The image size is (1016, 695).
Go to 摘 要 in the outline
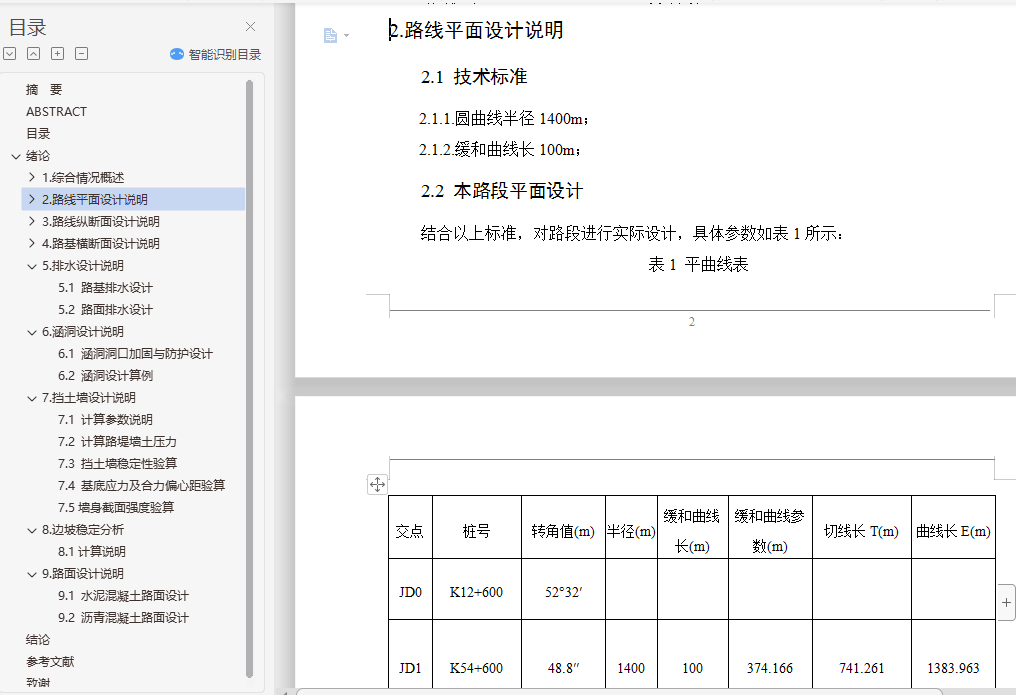pyautogui.click(x=44, y=89)
